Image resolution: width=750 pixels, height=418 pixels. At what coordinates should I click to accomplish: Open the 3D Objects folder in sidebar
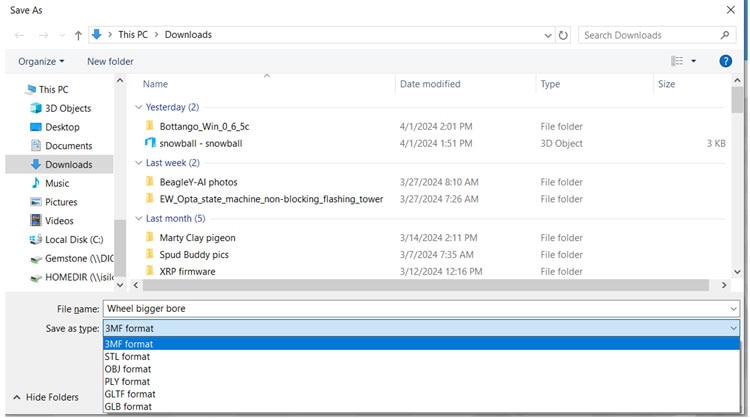point(67,108)
